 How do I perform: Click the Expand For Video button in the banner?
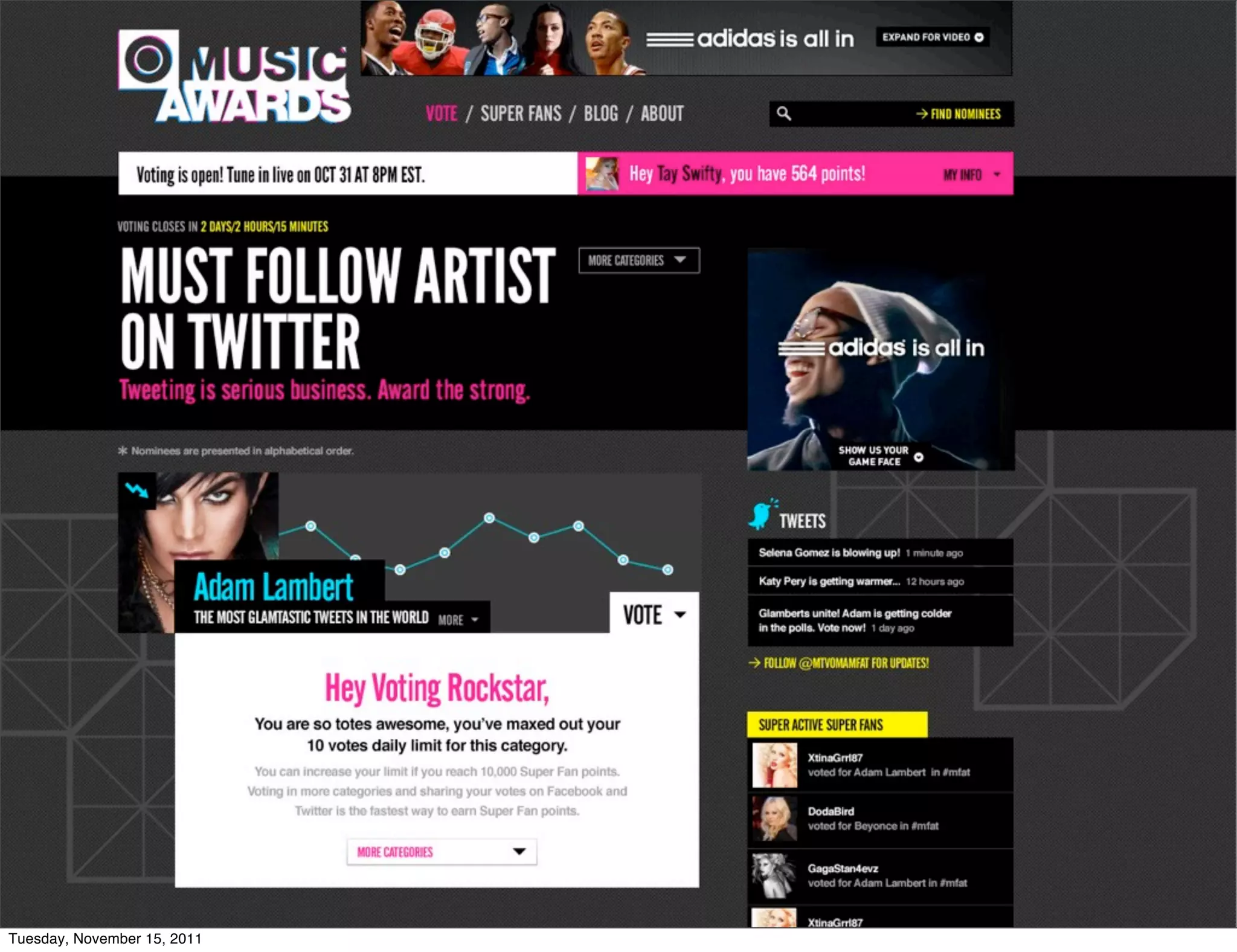pyautogui.click(x=933, y=37)
